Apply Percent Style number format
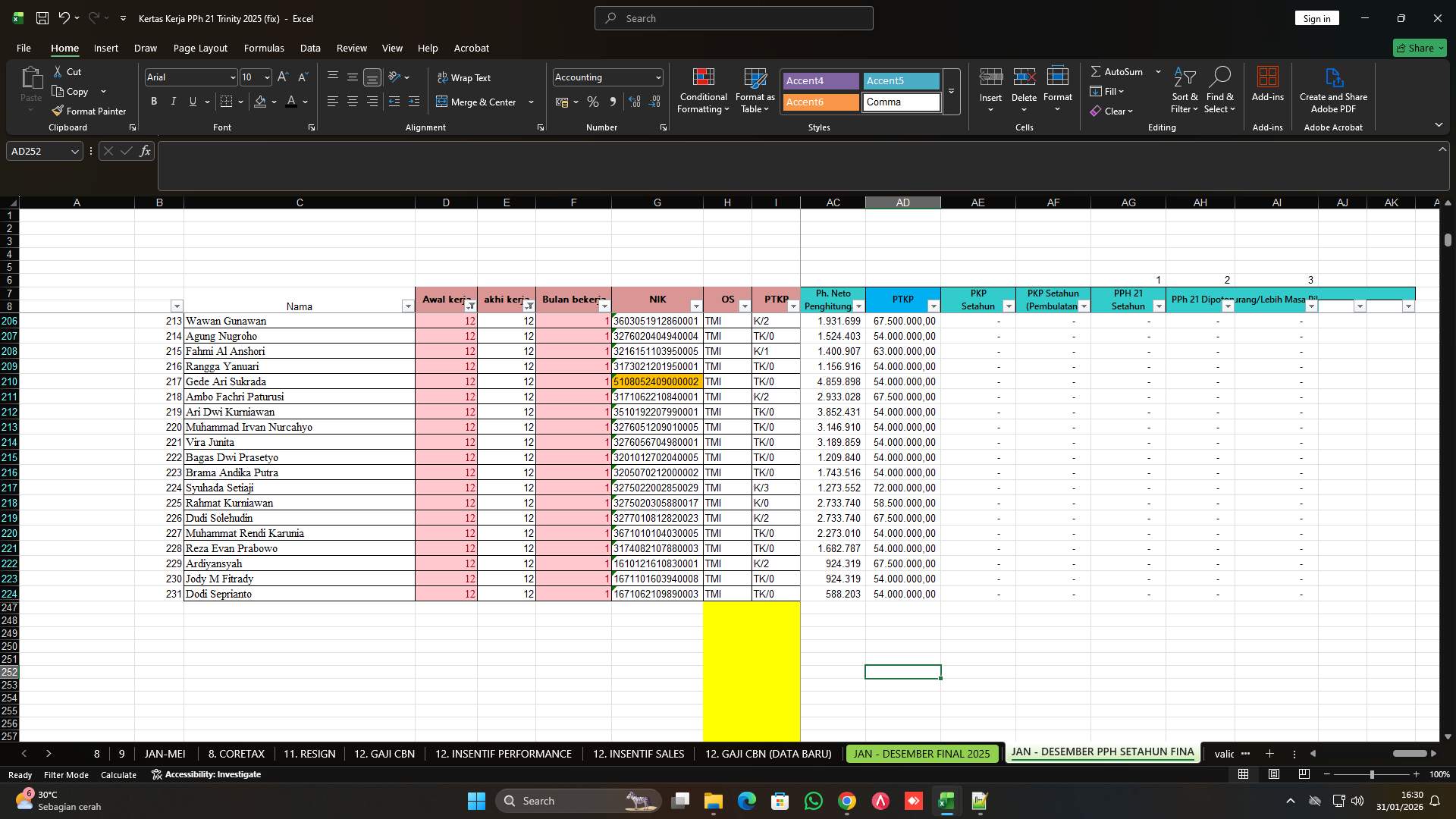The width and height of the screenshot is (1456, 819). click(x=593, y=102)
